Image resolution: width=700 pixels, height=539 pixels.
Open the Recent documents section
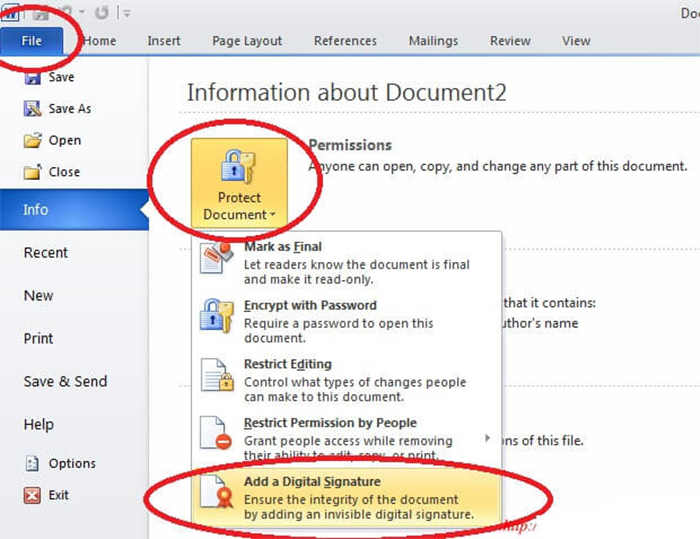coord(46,253)
